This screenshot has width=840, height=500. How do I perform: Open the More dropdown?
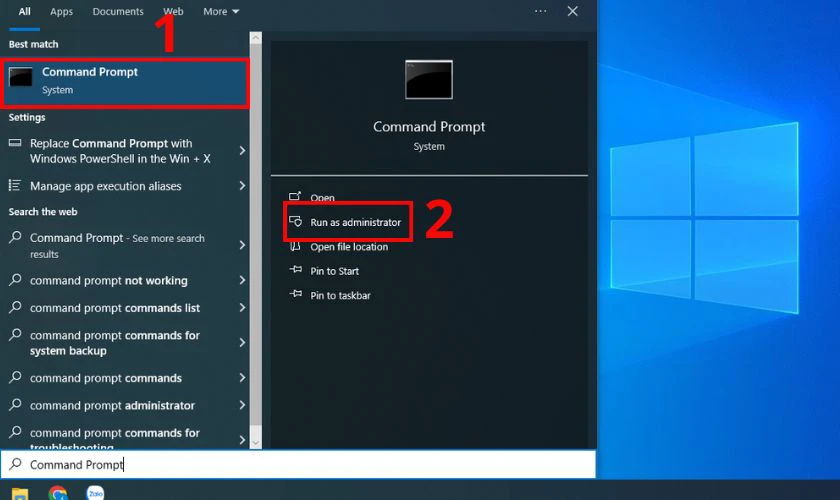click(x=221, y=11)
